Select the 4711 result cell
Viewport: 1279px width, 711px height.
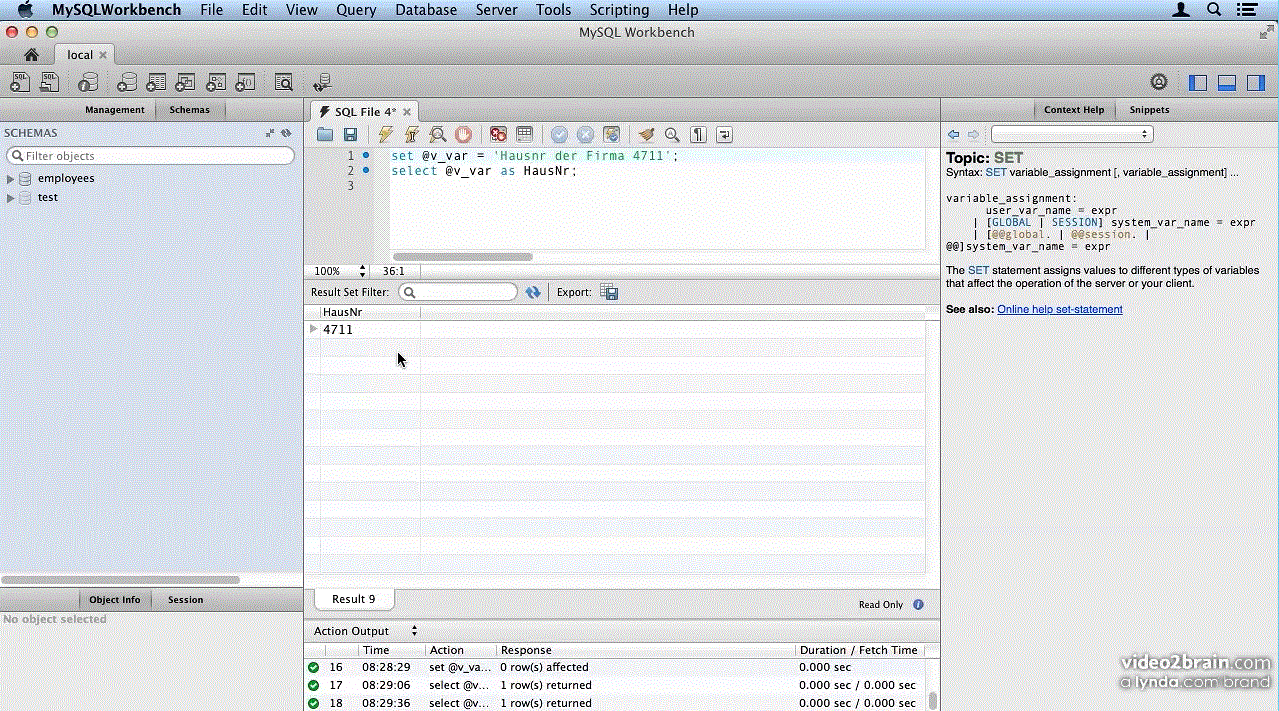tap(370, 330)
